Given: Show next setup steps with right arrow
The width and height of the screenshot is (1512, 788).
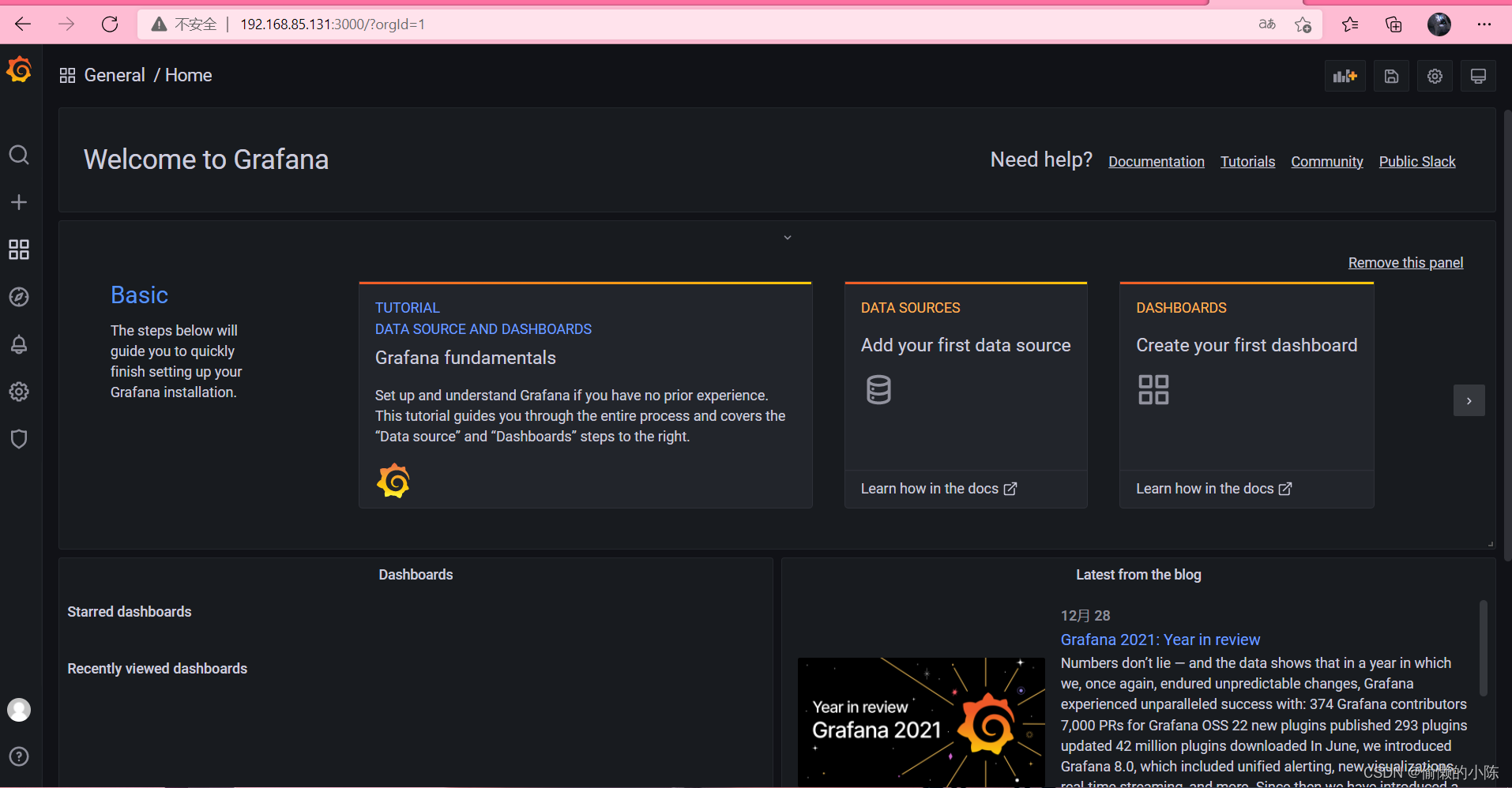Looking at the screenshot, I should 1469,400.
